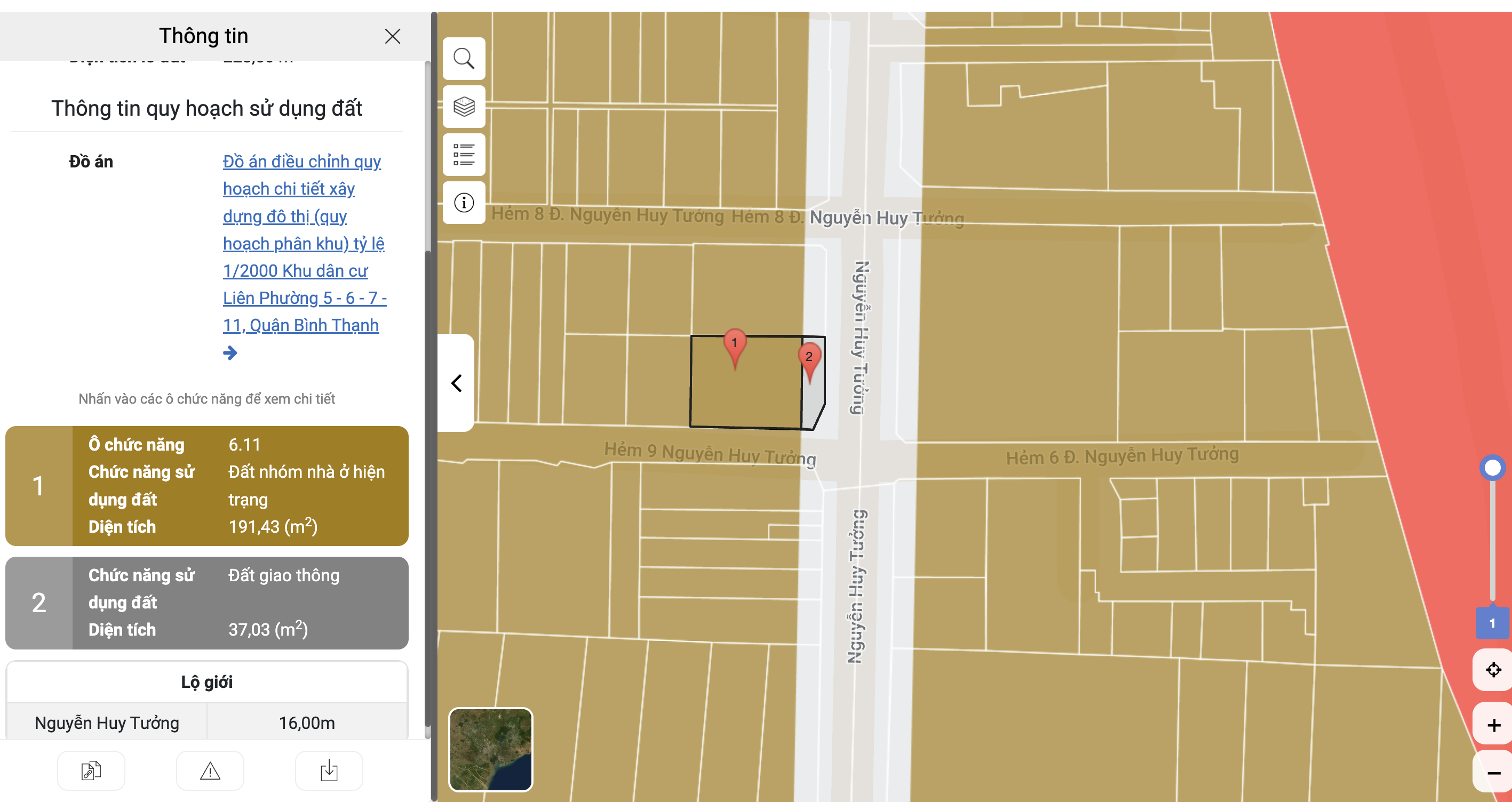Click the map search magnifier icon
1512x802 pixels.
pos(464,59)
